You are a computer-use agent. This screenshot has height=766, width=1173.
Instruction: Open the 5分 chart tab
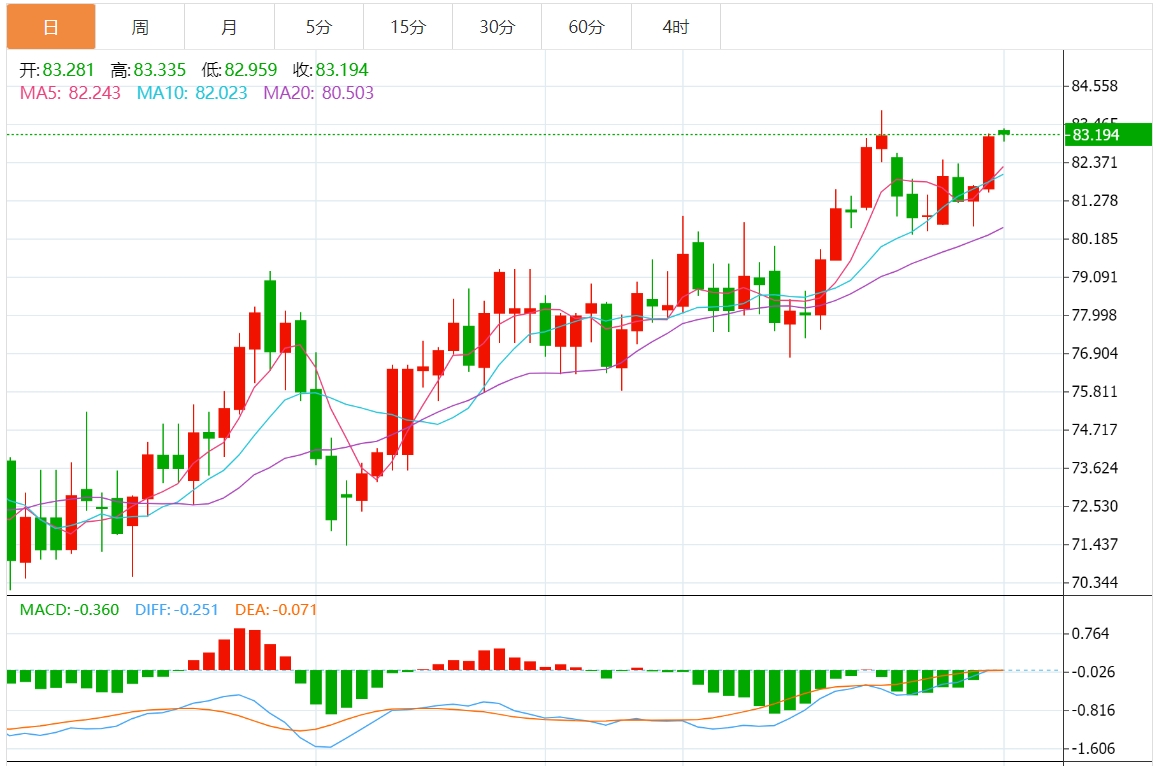click(319, 27)
